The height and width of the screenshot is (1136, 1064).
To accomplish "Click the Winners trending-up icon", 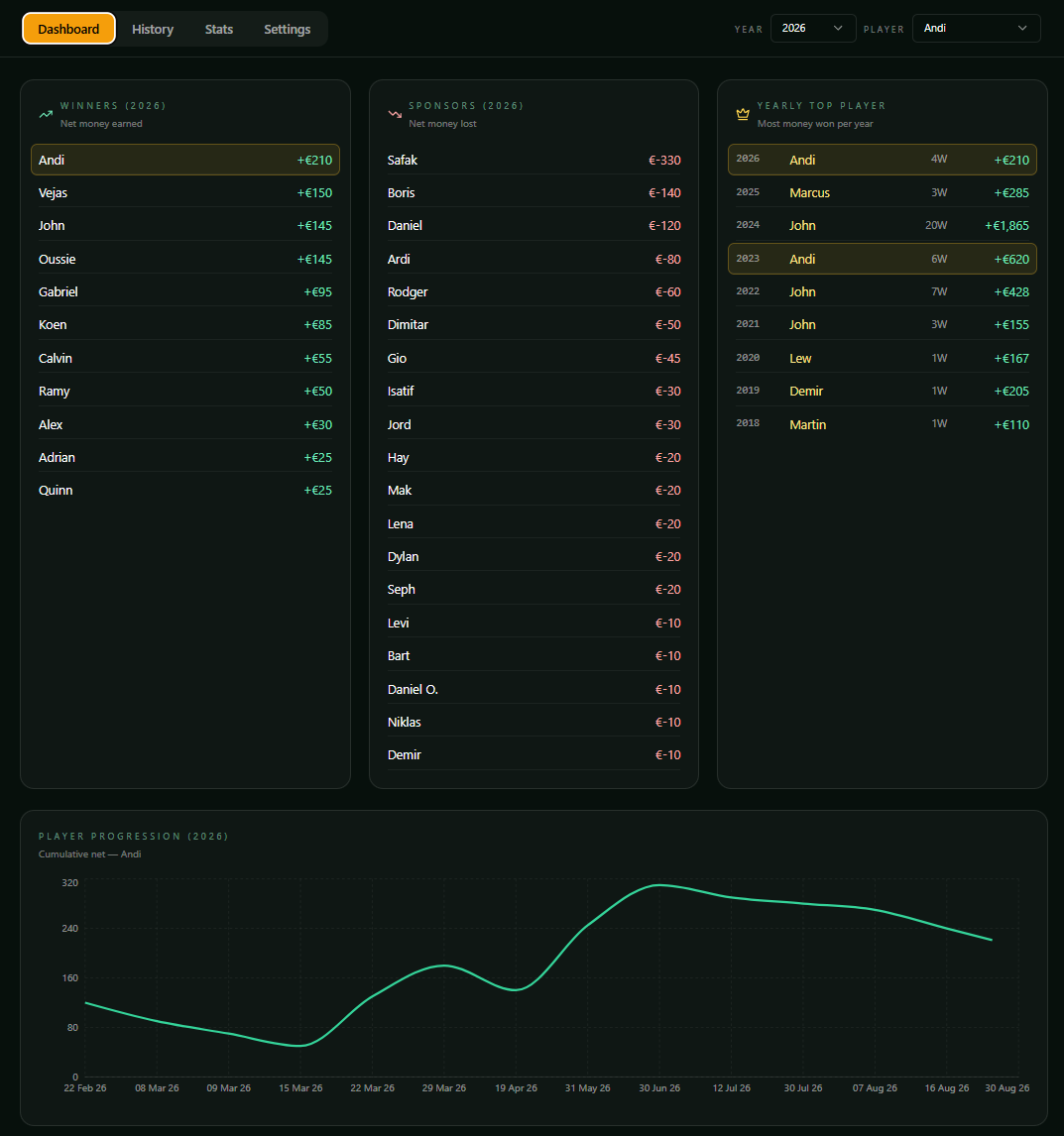I will [x=46, y=114].
